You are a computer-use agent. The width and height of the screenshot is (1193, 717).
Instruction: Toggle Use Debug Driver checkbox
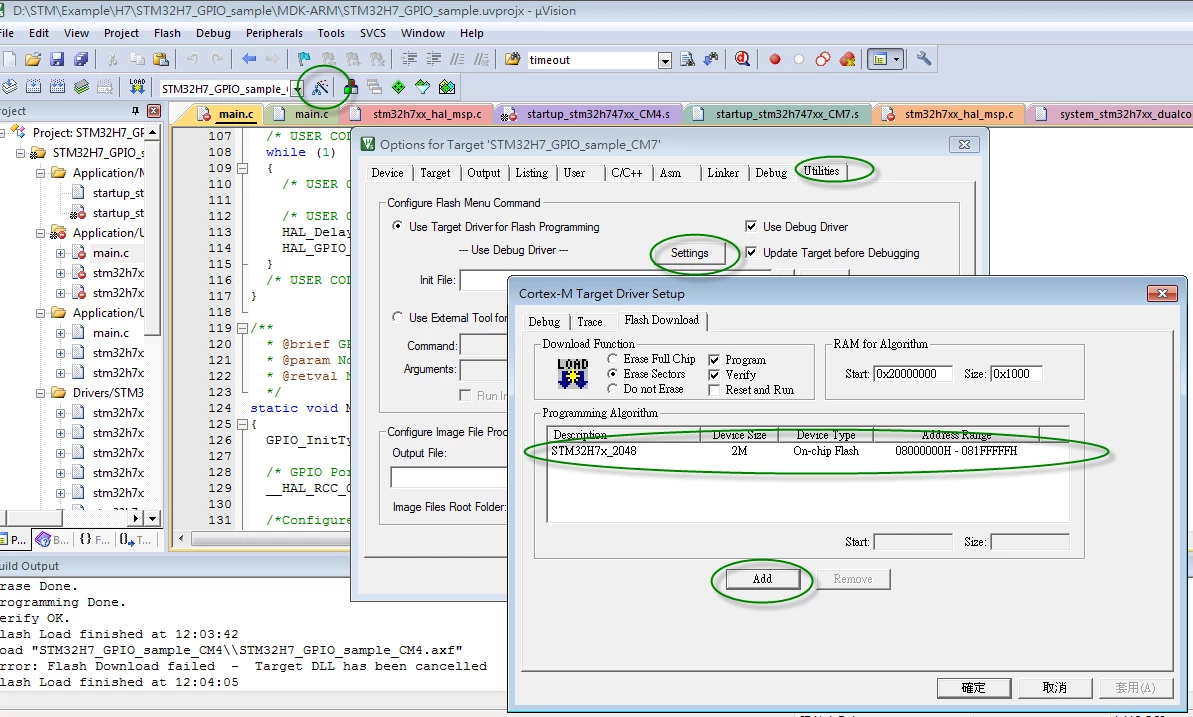pyautogui.click(x=751, y=227)
